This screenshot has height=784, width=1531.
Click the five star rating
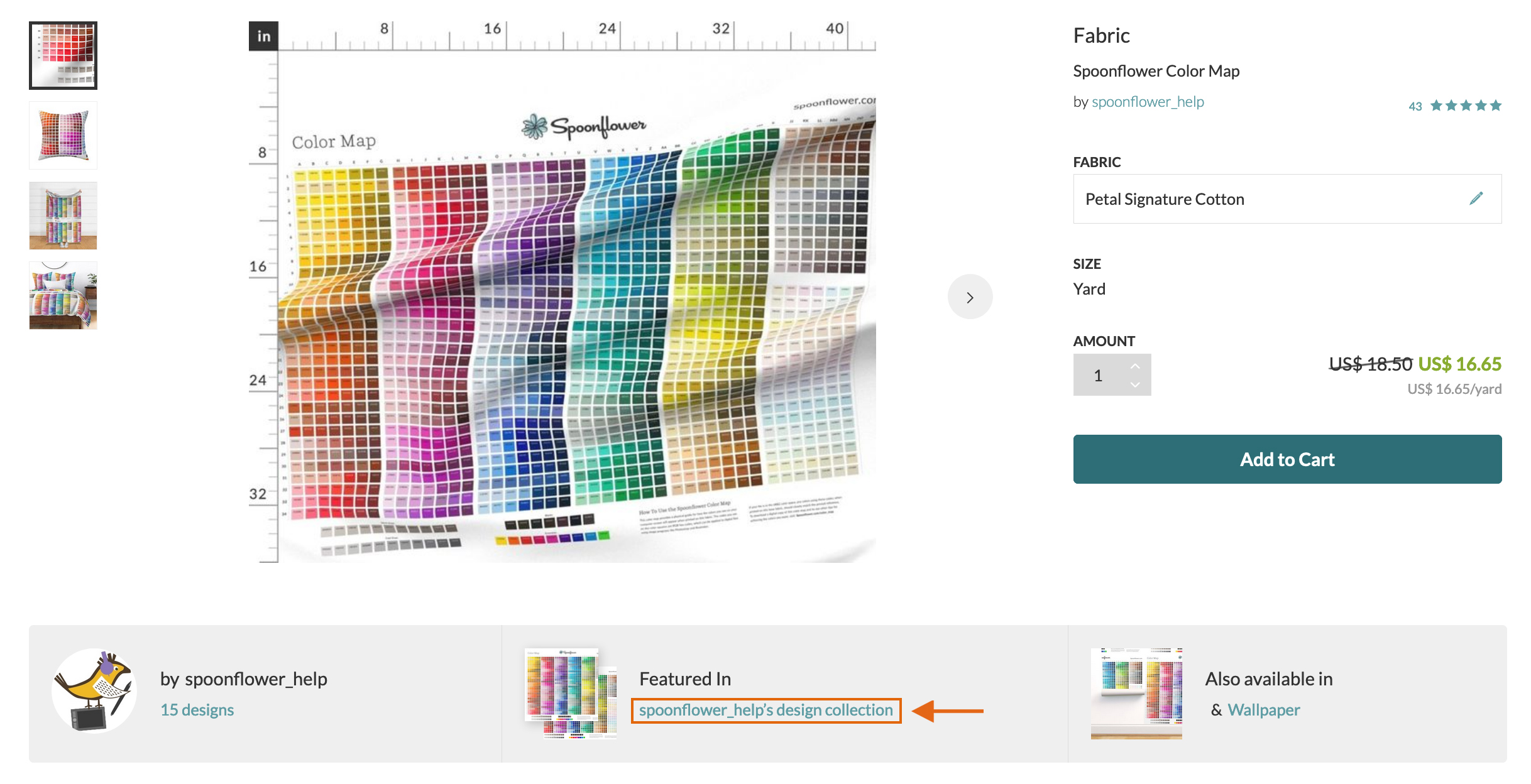click(1466, 106)
